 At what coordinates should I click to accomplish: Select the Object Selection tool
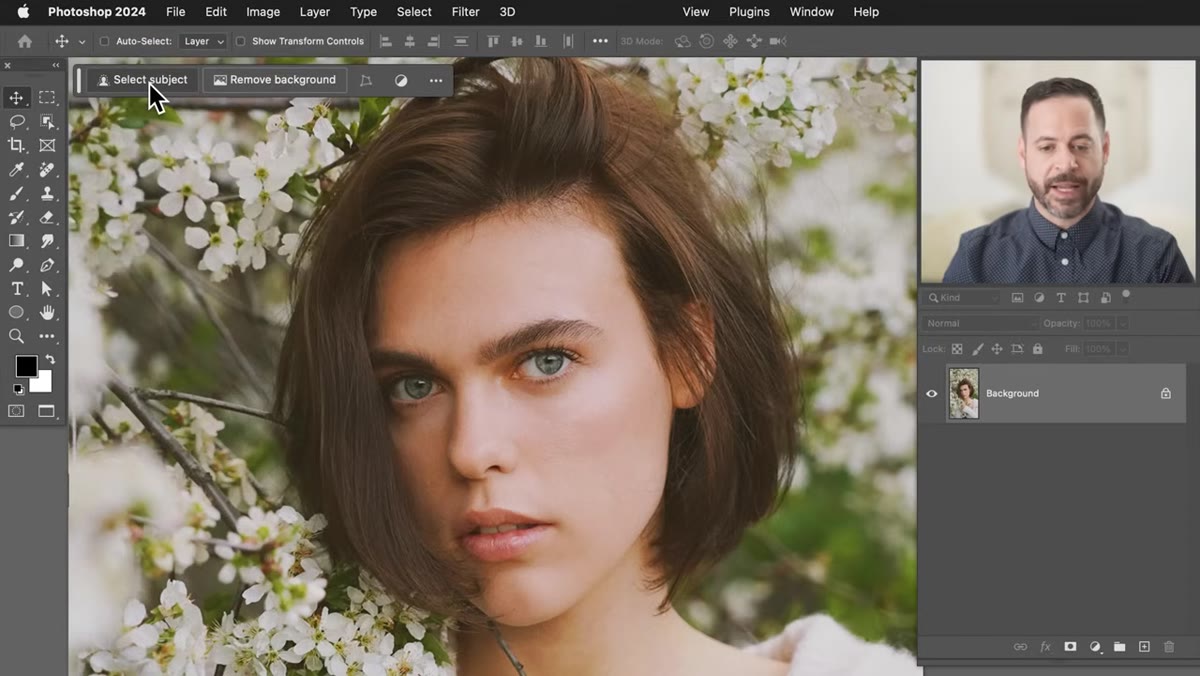[47, 122]
